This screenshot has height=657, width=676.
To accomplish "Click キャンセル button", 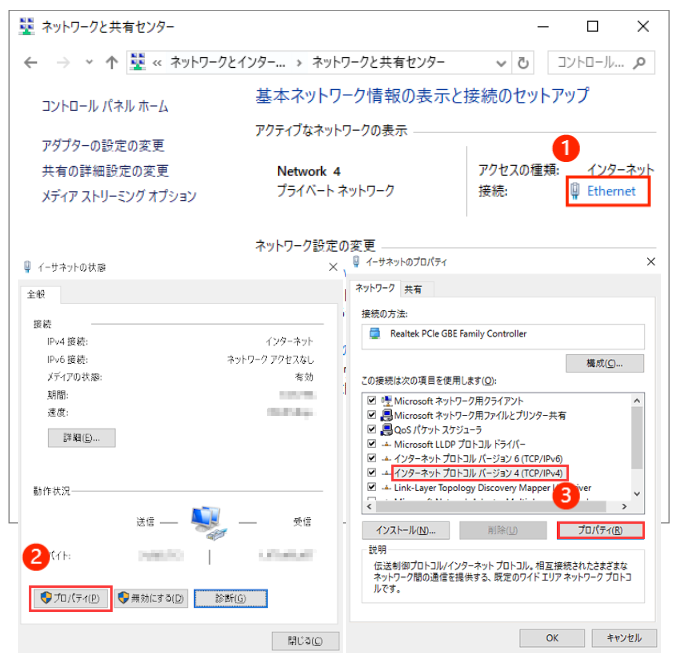I will pyautogui.click(x=624, y=638).
